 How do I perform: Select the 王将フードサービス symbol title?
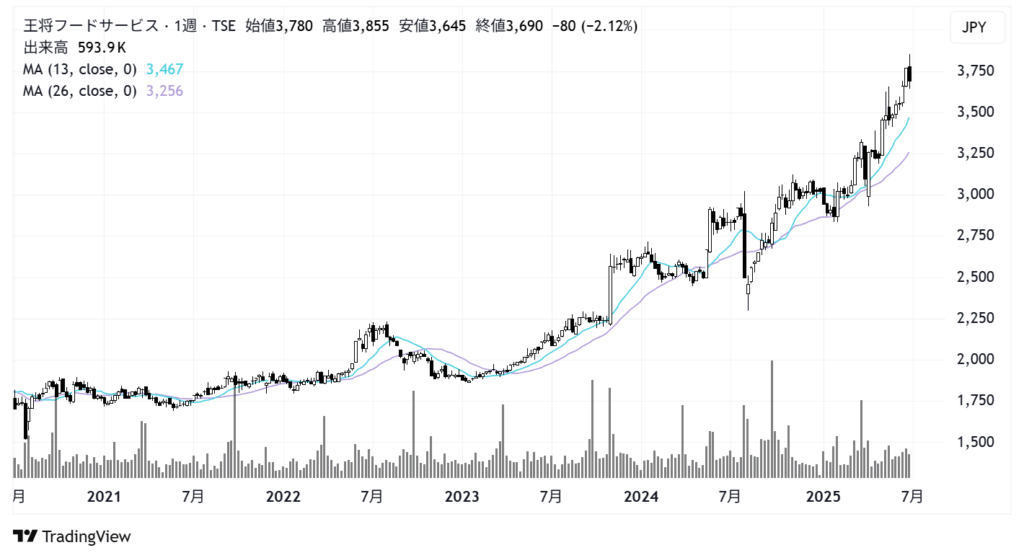pyautogui.click(x=91, y=26)
